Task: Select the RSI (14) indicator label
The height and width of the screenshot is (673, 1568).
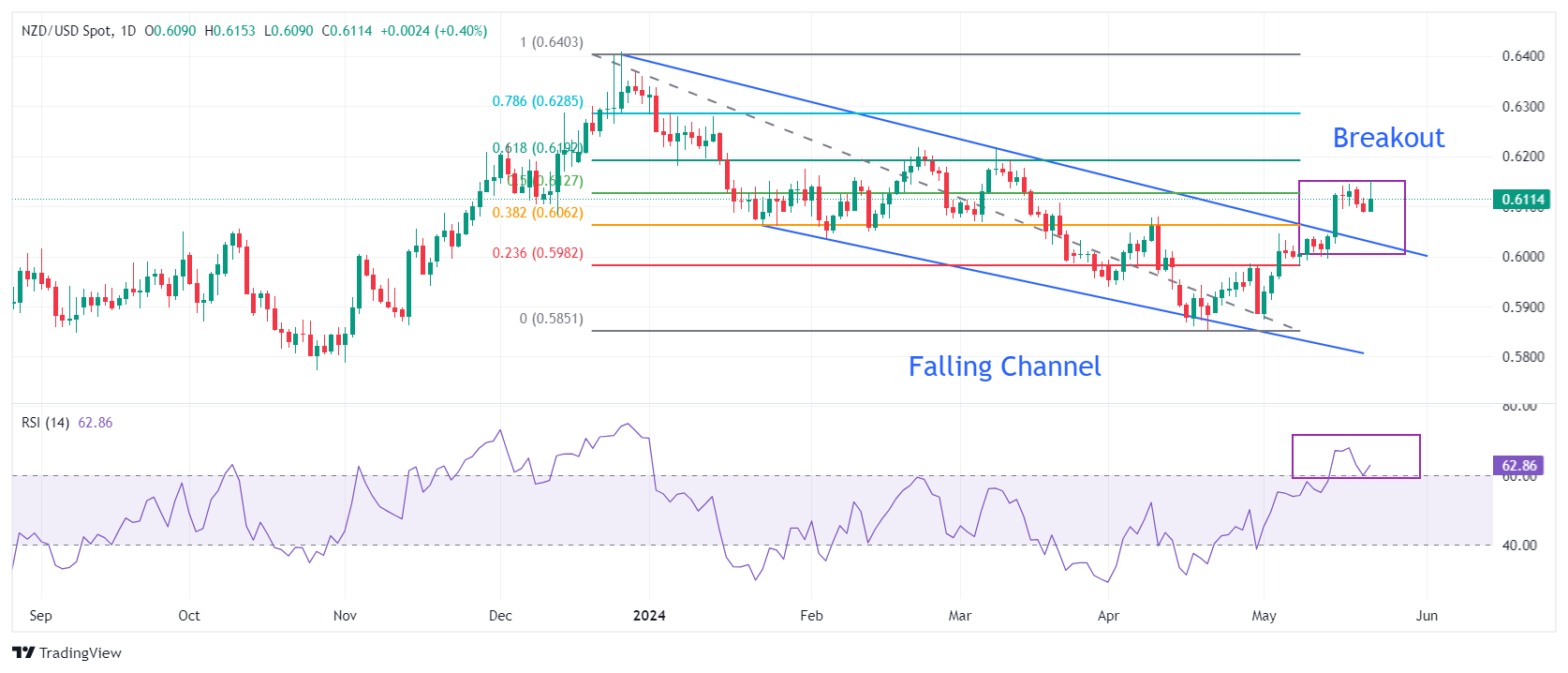Action: pyautogui.click(x=45, y=423)
